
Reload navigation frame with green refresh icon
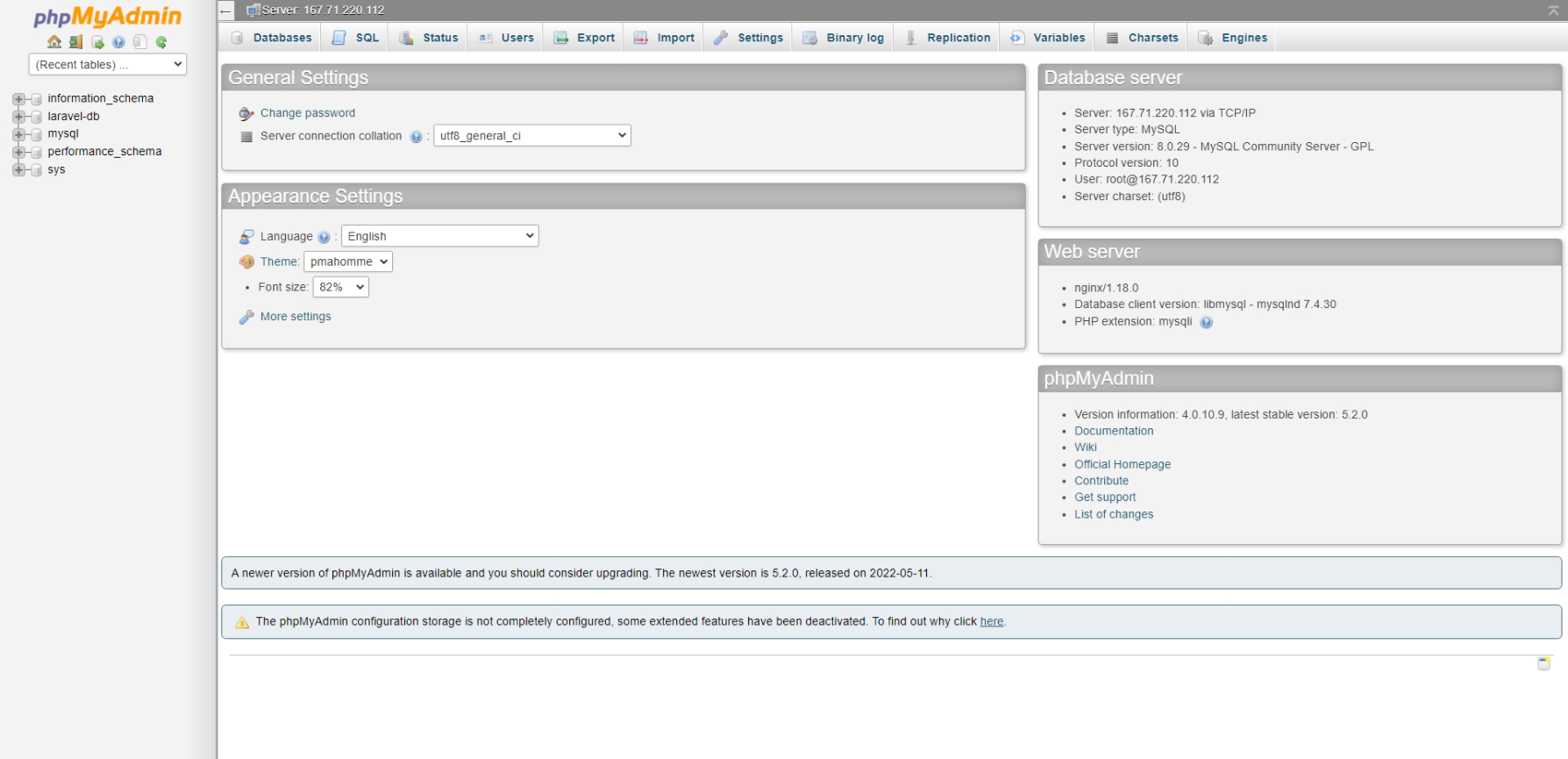pos(161,42)
